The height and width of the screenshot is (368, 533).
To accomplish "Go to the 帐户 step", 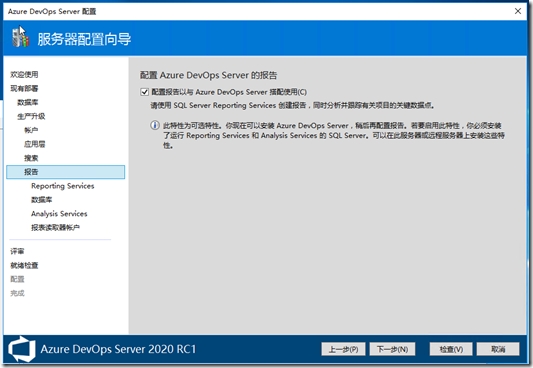I will 31,130.
